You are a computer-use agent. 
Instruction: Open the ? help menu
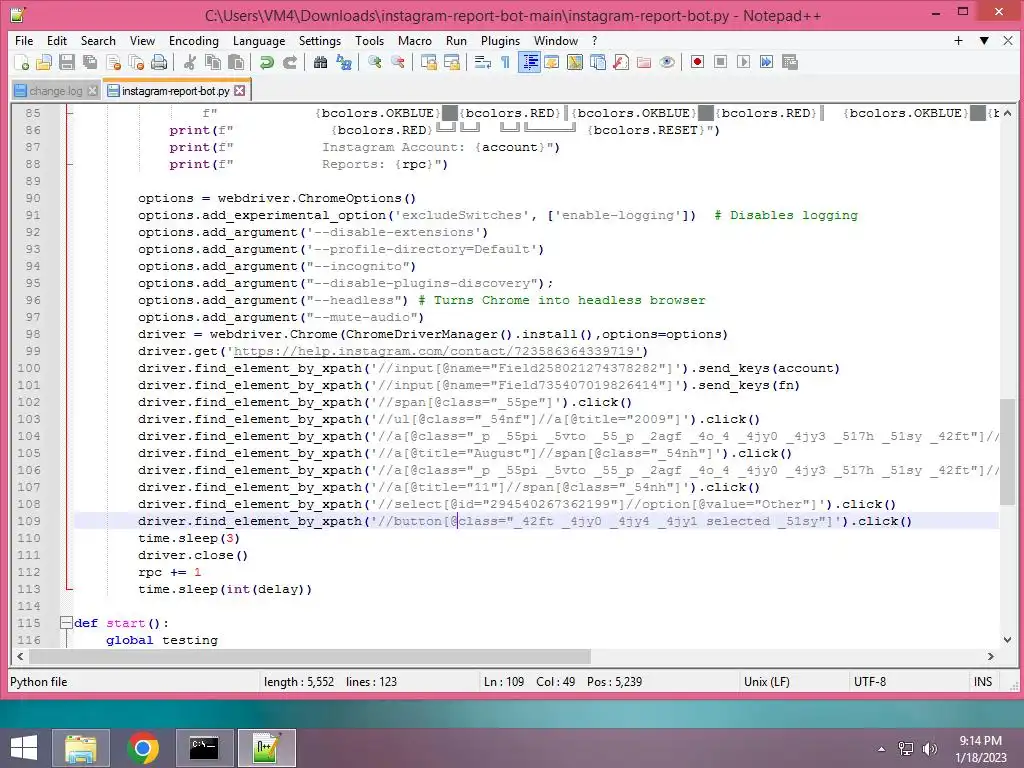click(x=594, y=40)
